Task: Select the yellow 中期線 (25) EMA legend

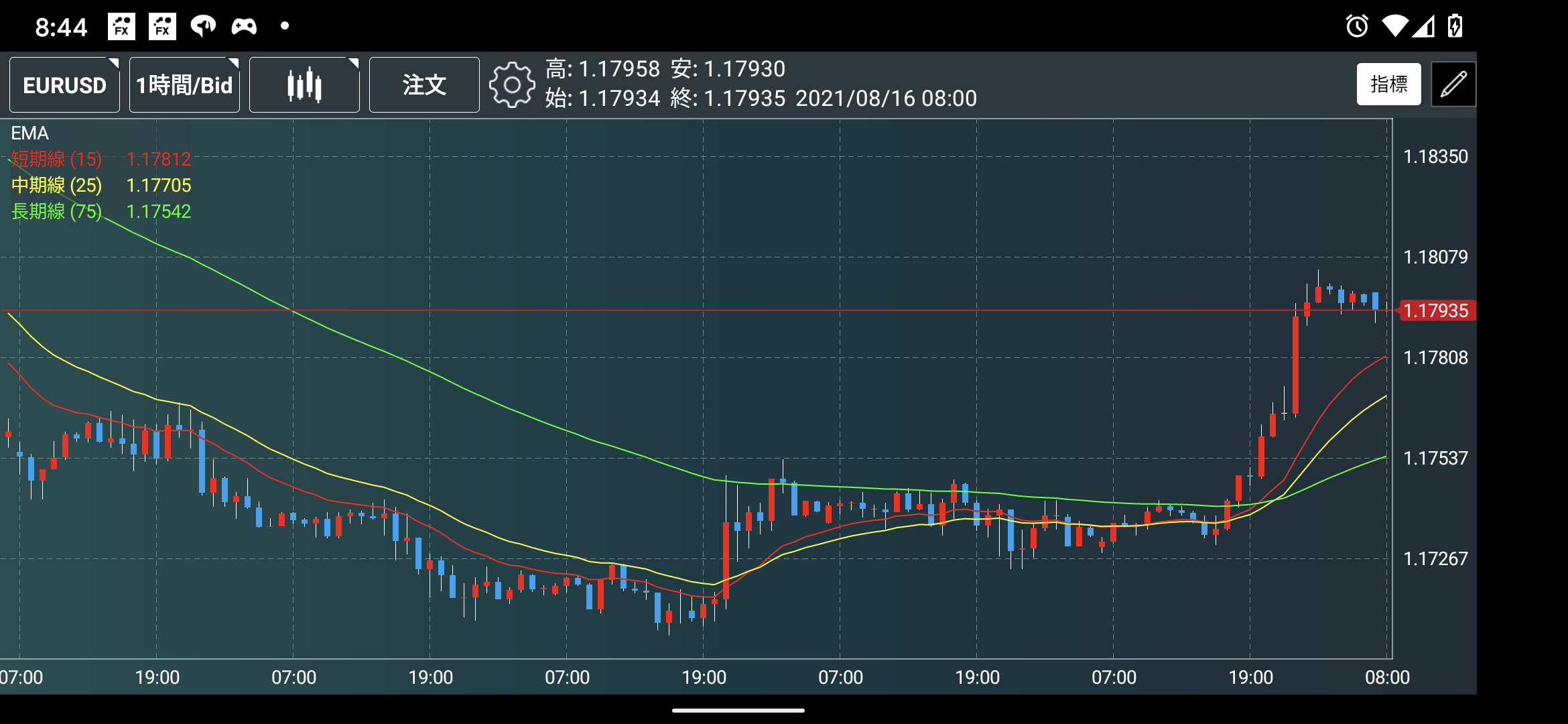Action: click(57, 185)
